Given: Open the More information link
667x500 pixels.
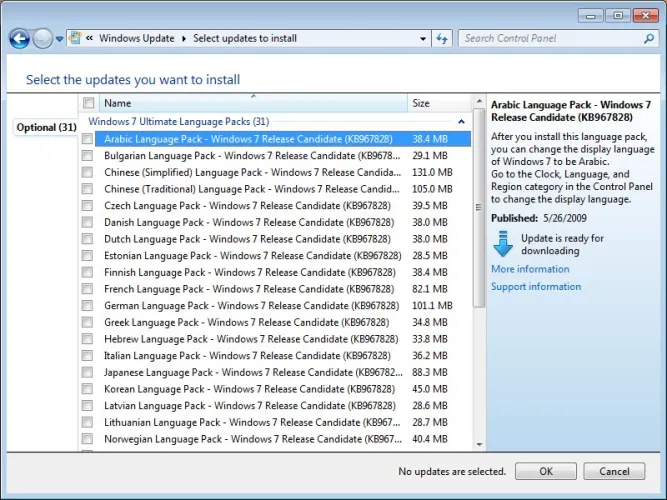Looking at the screenshot, I should click(530, 269).
